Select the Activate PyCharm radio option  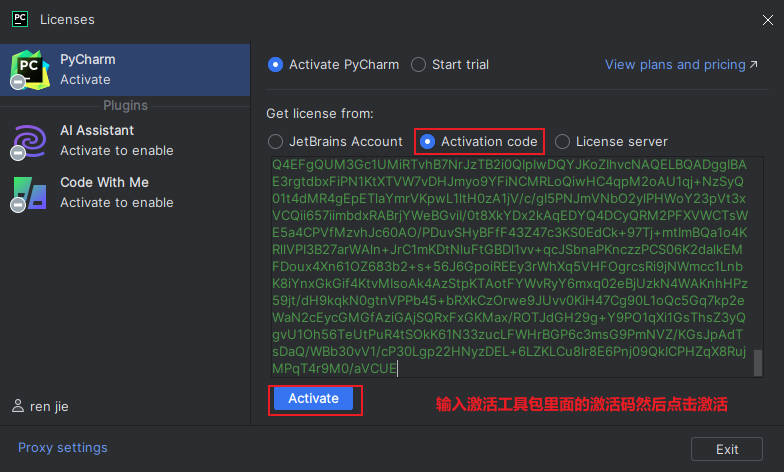point(276,65)
